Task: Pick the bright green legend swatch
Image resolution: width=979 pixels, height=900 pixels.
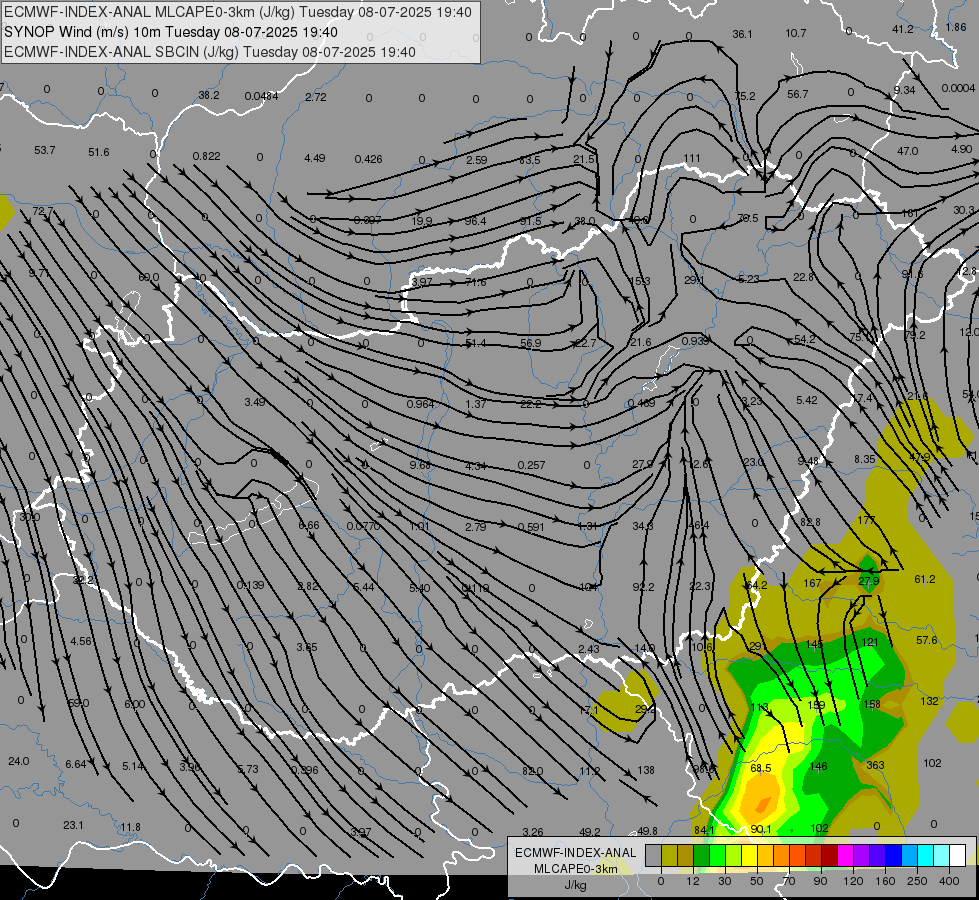Action: pyautogui.click(x=717, y=855)
